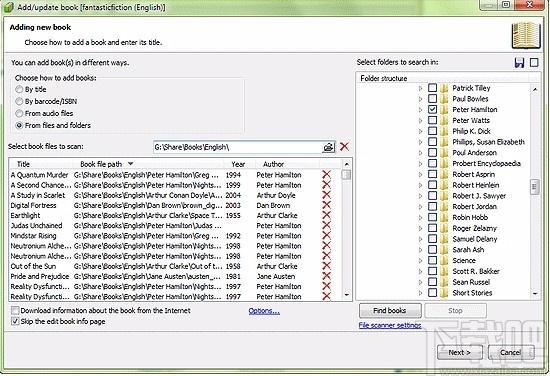The width and height of the screenshot is (550, 376).
Task: Click the clear selection square icon beside the floppy
Action: click(x=534, y=63)
